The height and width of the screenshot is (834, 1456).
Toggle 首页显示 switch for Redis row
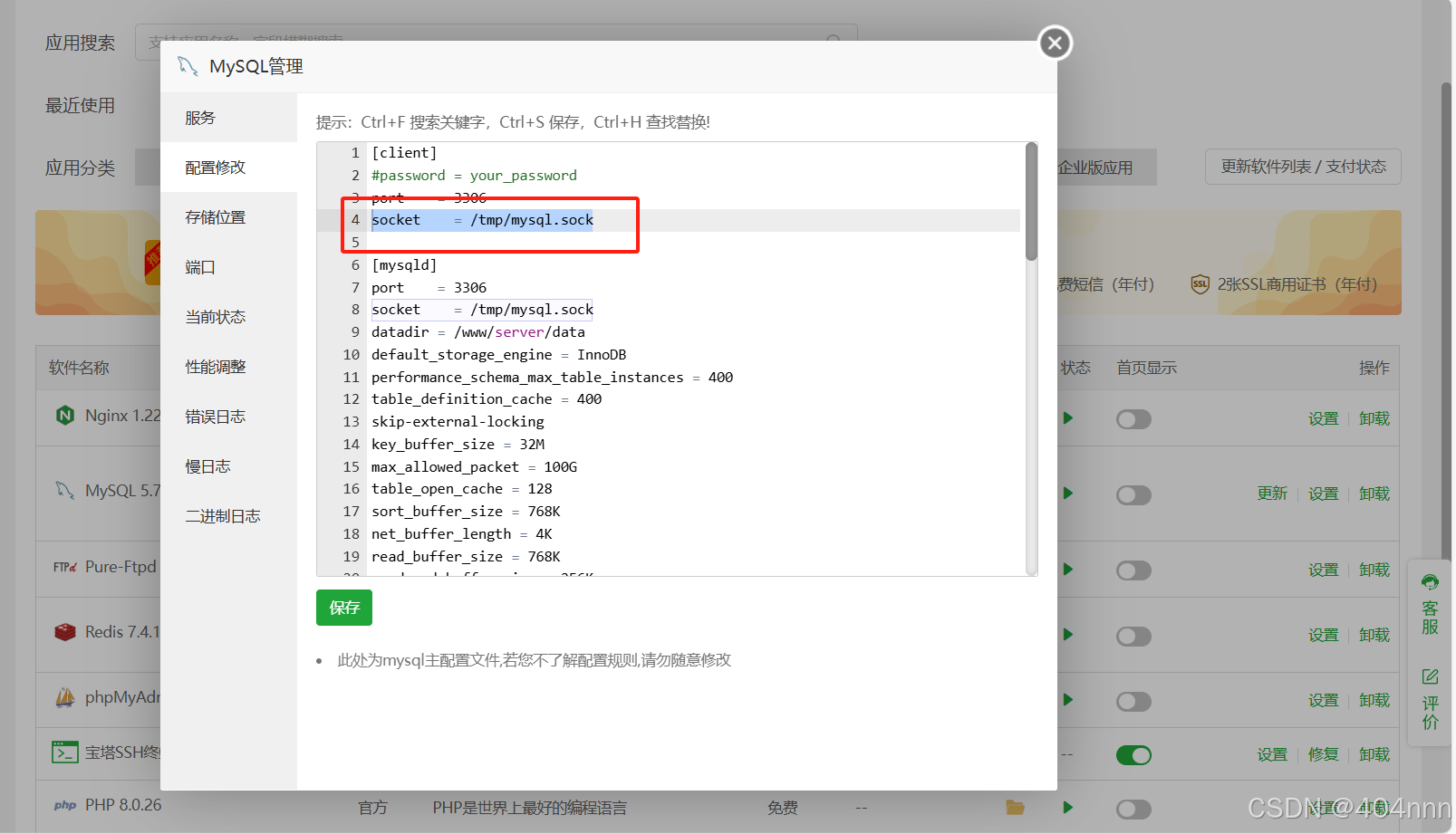(1133, 637)
